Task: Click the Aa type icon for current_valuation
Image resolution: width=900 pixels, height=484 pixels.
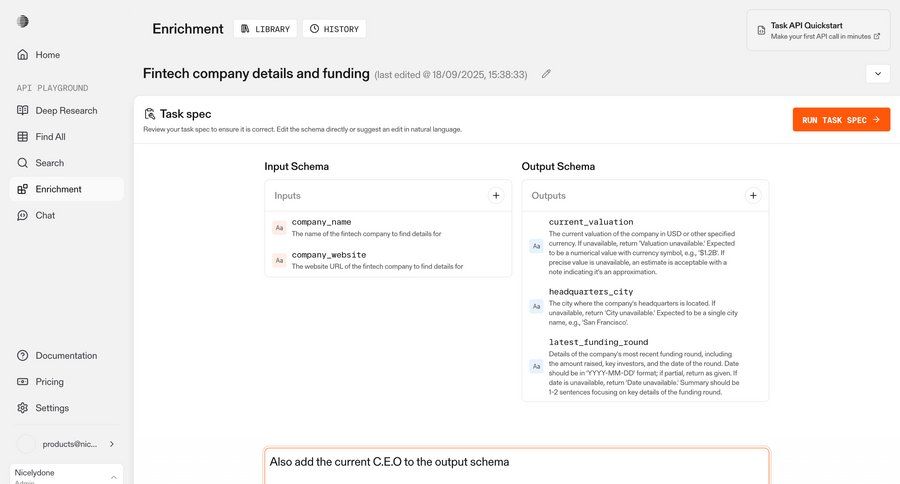Action: coord(536,246)
